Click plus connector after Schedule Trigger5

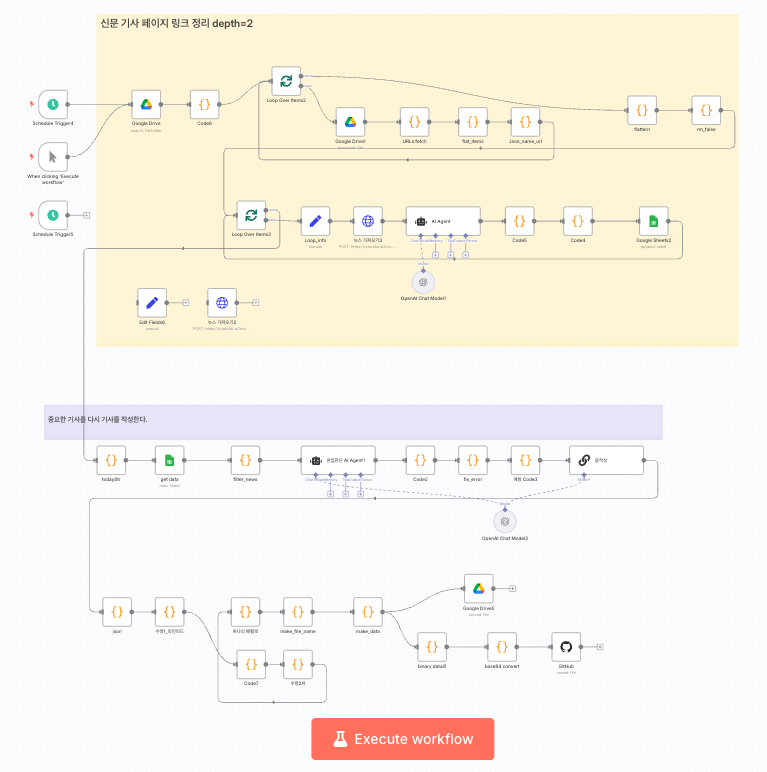click(x=86, y=215)
